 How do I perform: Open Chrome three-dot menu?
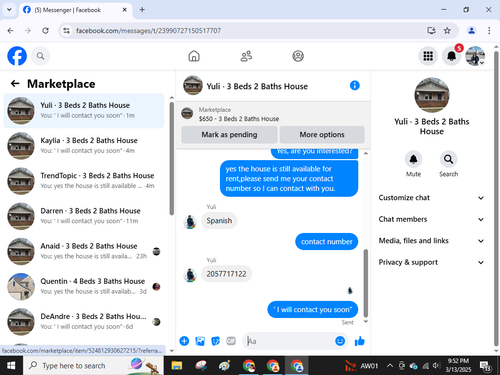[x=489, y=31]
